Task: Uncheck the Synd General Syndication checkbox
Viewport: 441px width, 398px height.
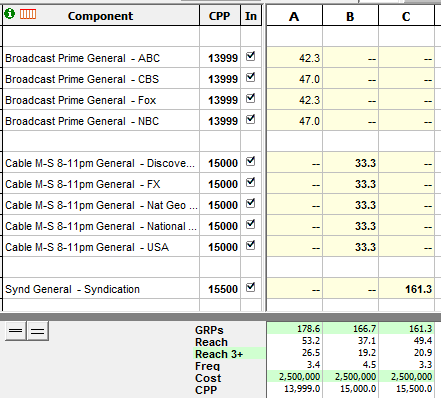Action: point(250,287)
